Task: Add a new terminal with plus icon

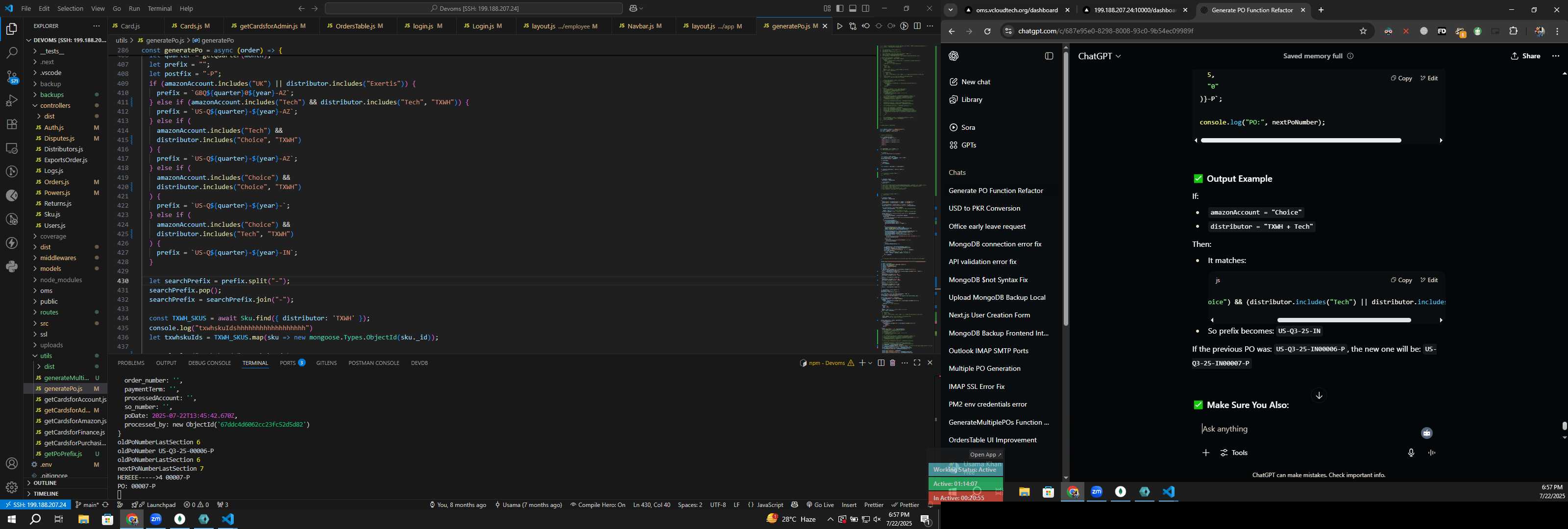Action: tap(862, 363)
